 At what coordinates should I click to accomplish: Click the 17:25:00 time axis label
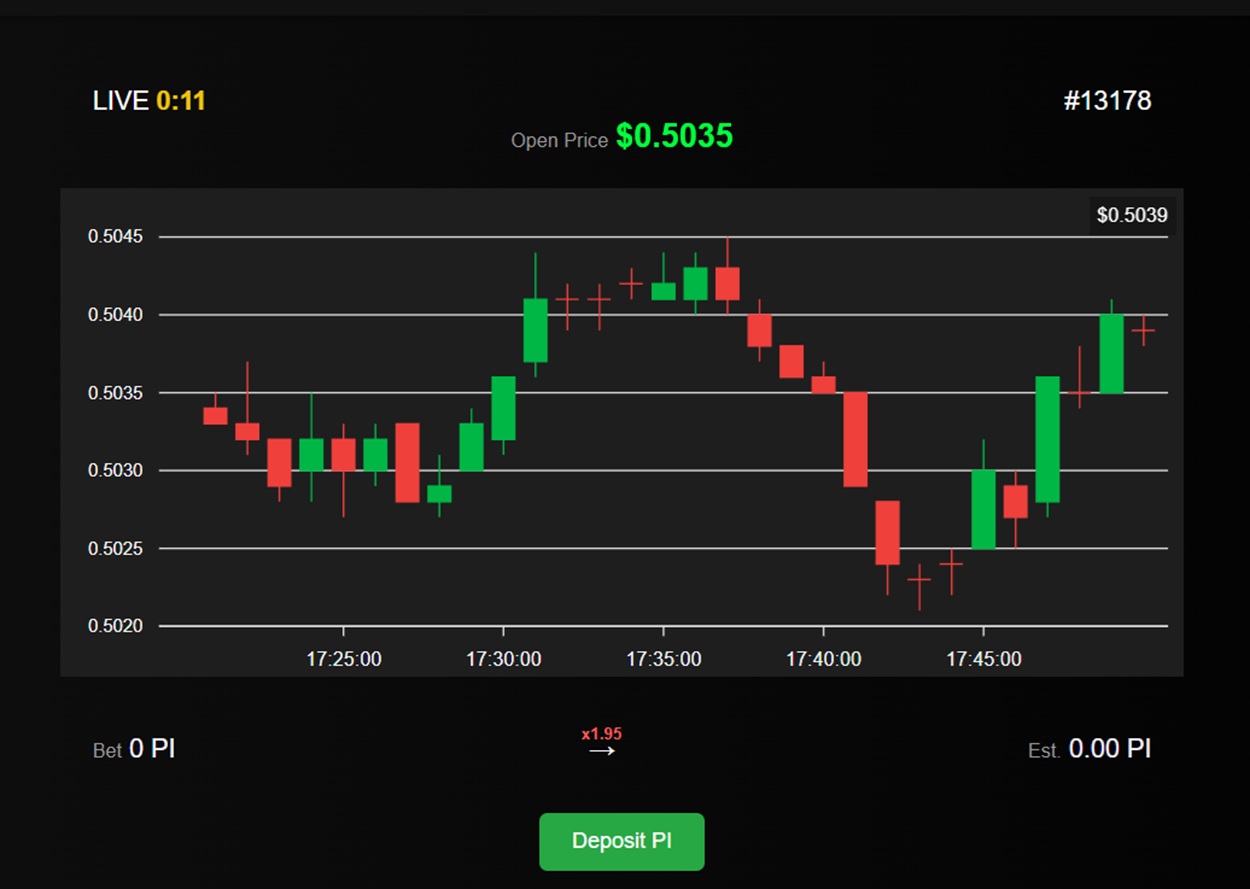[x=343, y=659]
